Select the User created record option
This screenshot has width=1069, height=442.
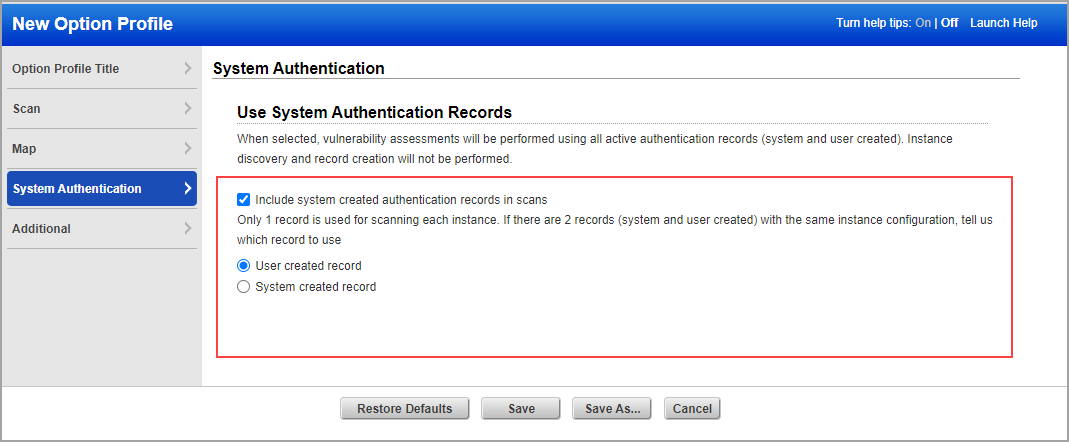point(243,265)
